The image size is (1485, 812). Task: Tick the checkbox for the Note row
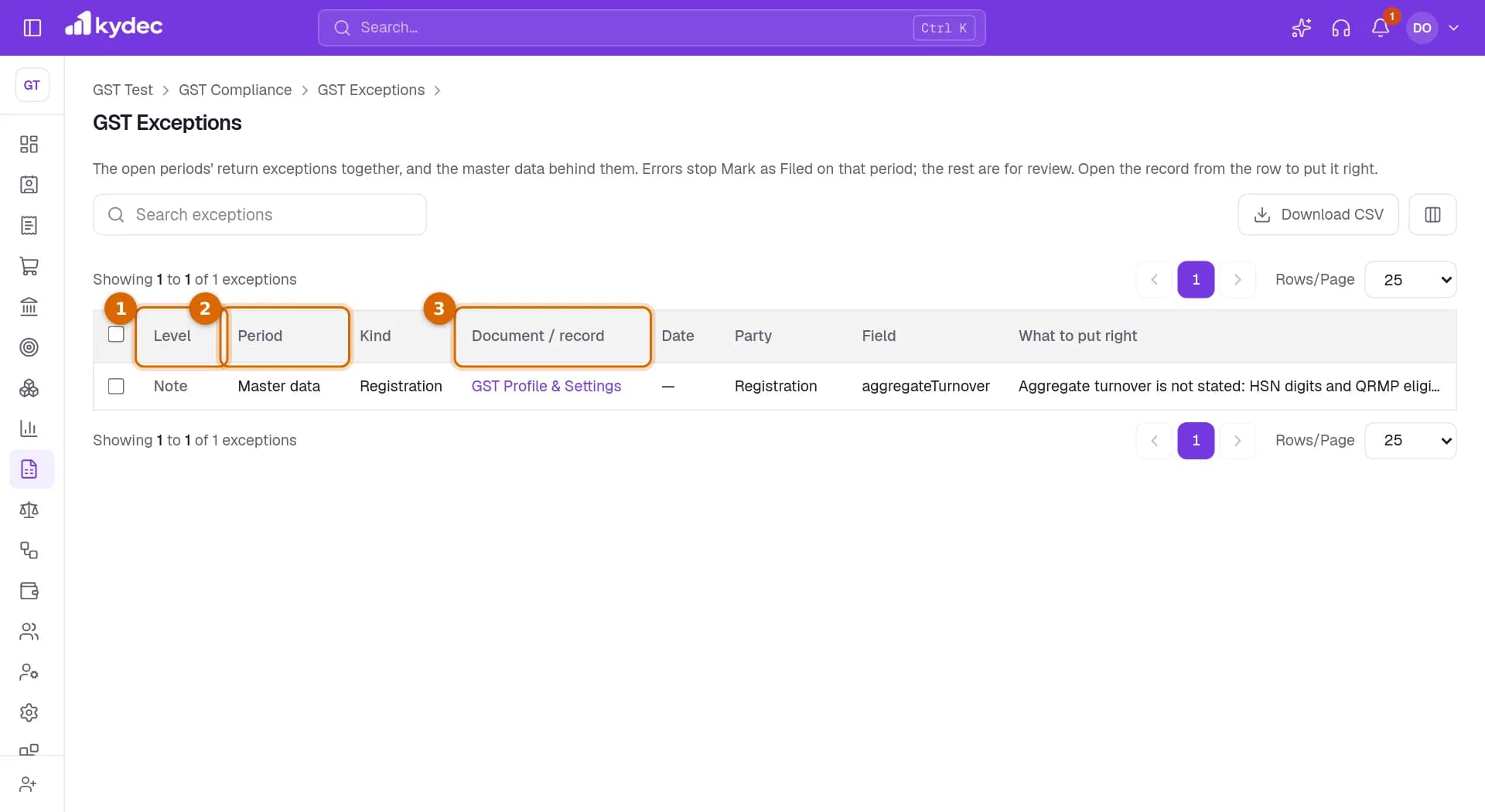click(x=116, y=386)
